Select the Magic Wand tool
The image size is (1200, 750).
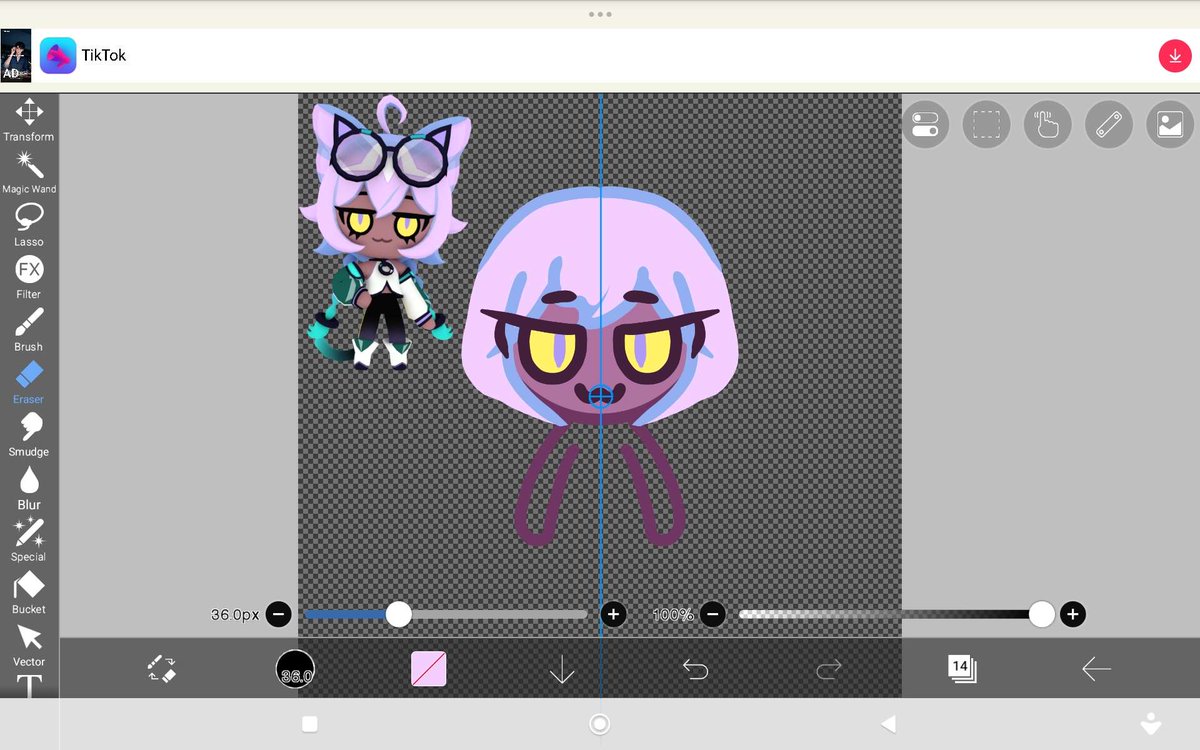point(29,172)
